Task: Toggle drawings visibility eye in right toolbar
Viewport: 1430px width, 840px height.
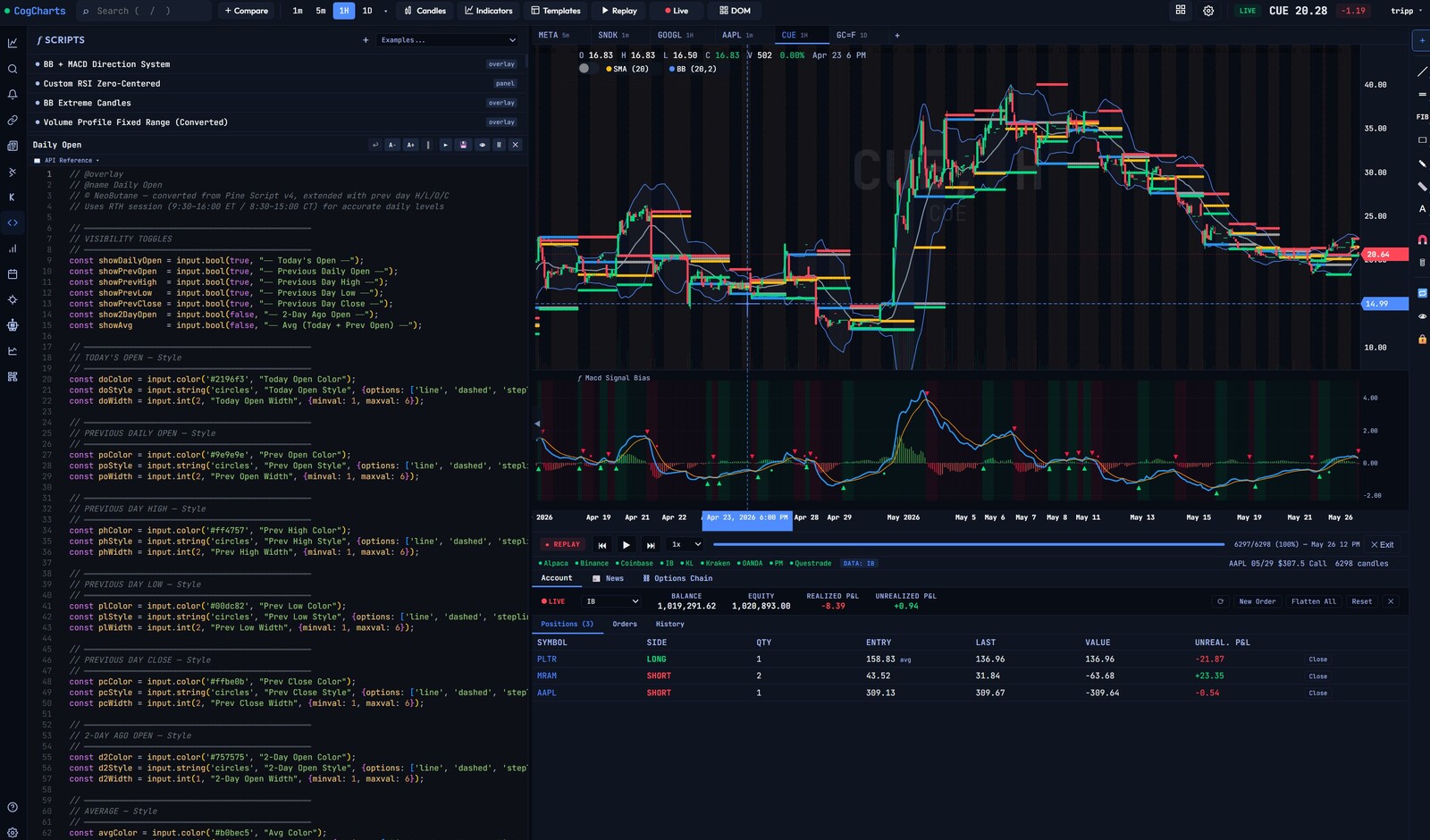Action: coord(1422,316)
